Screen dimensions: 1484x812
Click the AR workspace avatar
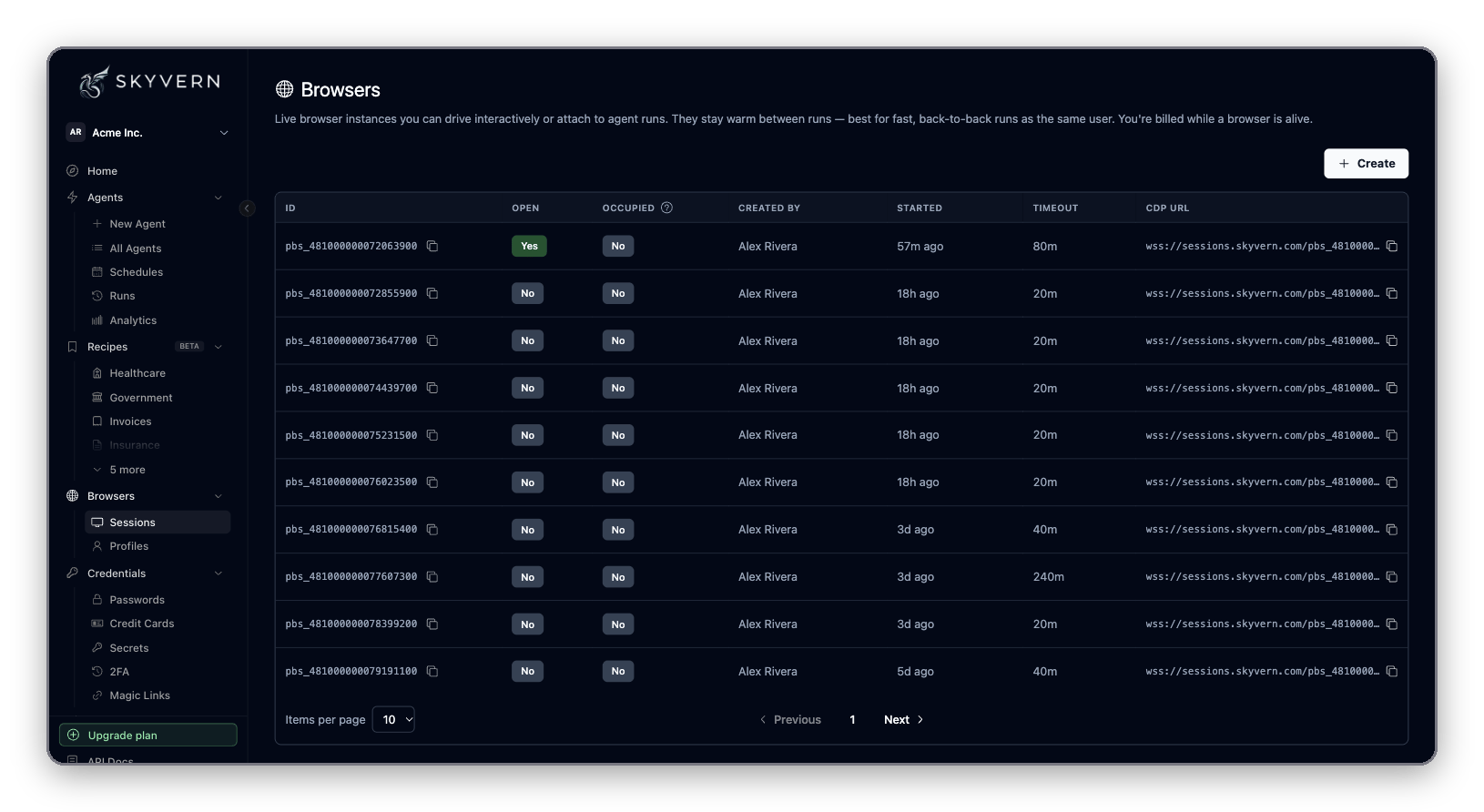(76, 132)
